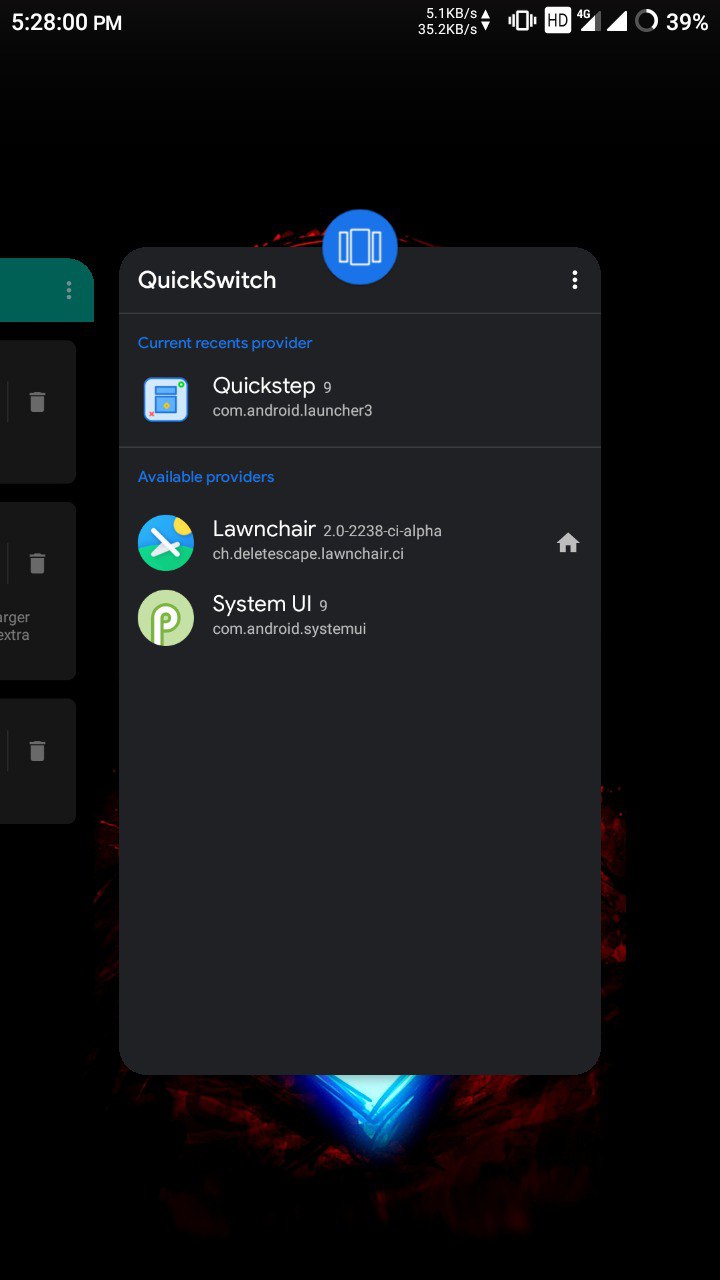
Task: Tap the Current recents provider header
Action: (225, 343)
